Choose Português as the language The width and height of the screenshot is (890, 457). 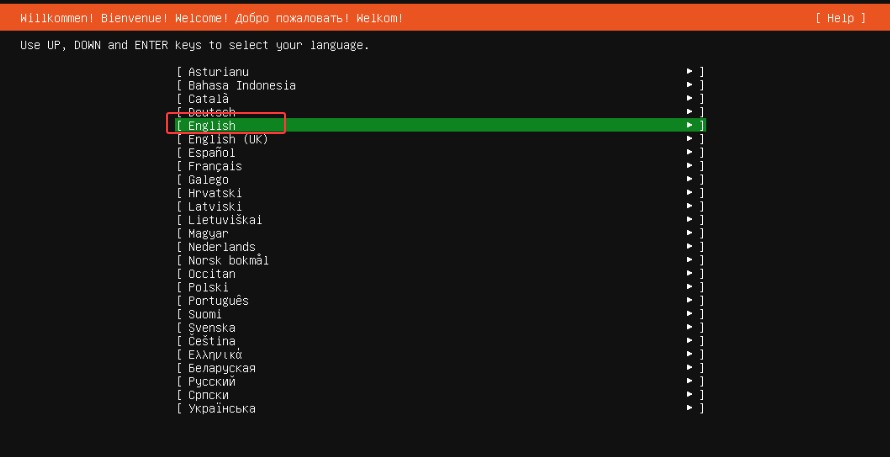218,301
